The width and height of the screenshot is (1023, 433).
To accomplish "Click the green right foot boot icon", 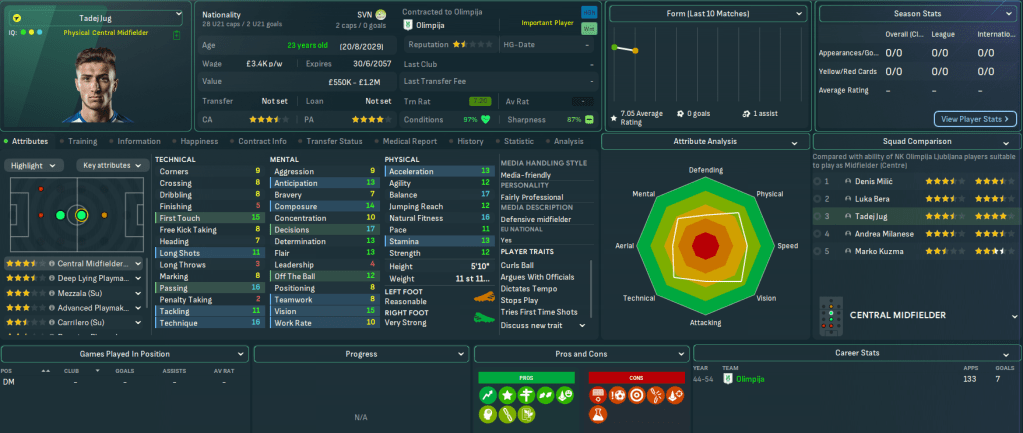I will click(486, 320).
